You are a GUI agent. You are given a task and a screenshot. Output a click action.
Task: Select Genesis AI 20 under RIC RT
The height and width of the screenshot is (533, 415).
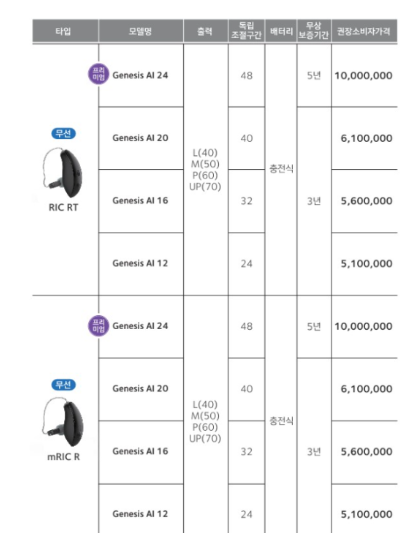point(140,138)
